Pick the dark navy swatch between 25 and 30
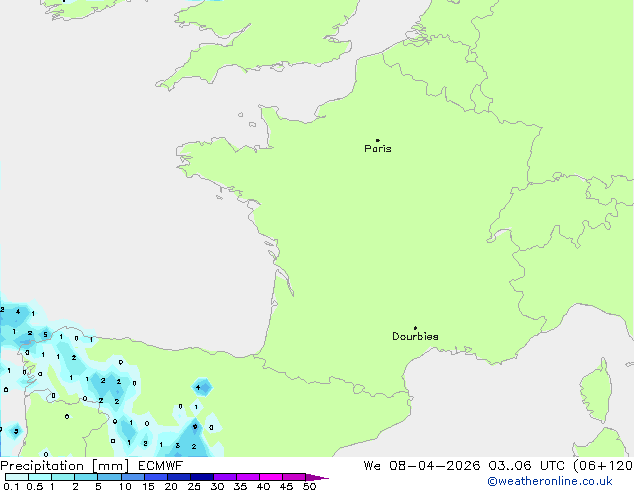 pyautogui.click(x=202, y=477)
